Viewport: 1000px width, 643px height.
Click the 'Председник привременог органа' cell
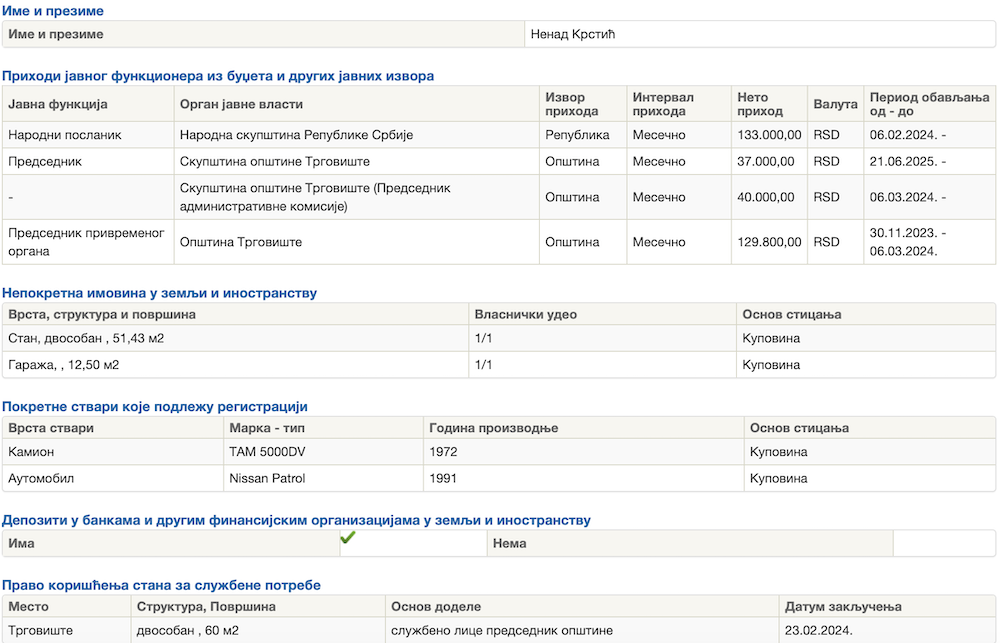coord(86,242)
